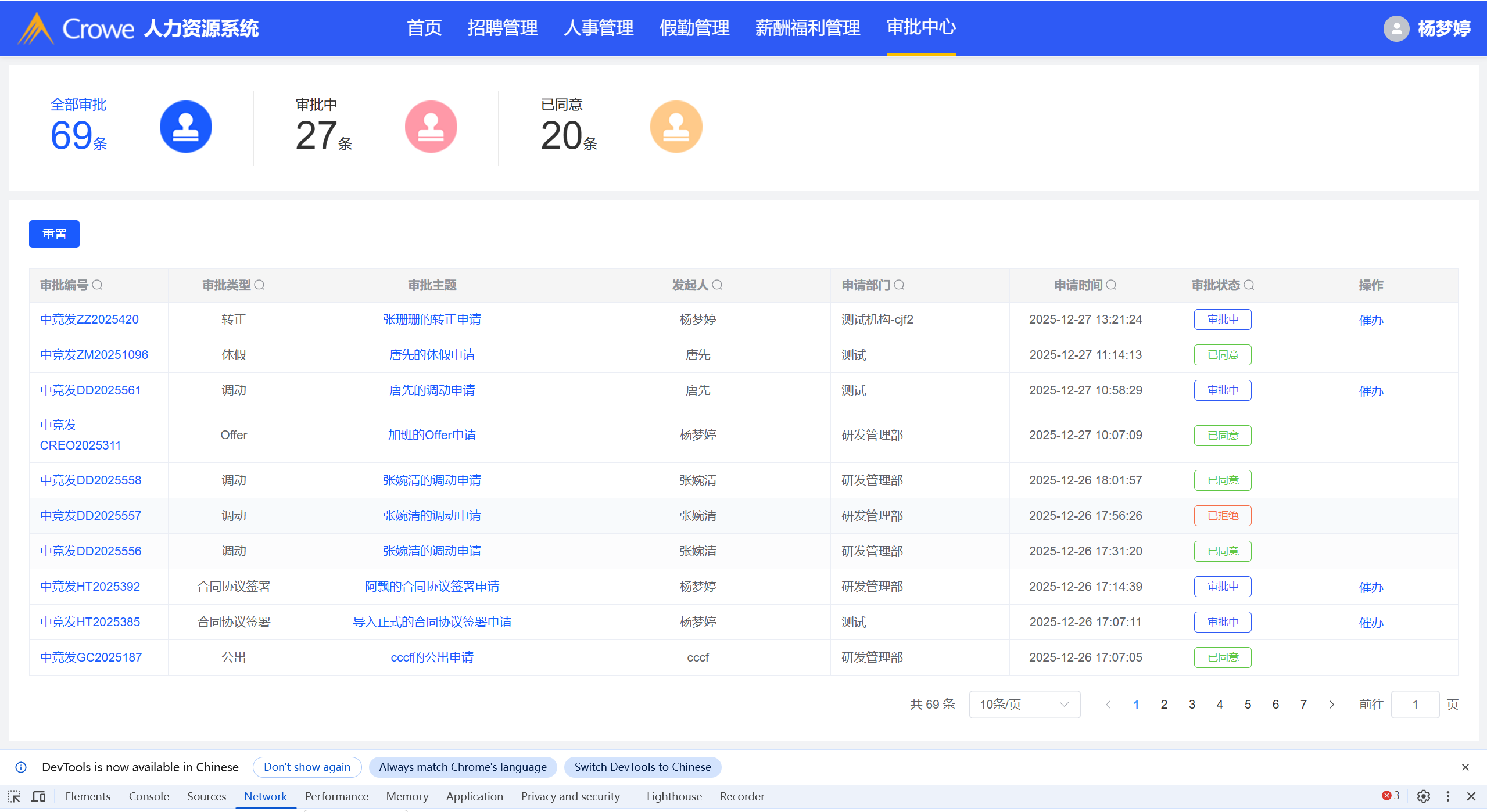Click the search icon beside 申请部门 header
Screen dimensions: 1487x812
click(900, 285)
